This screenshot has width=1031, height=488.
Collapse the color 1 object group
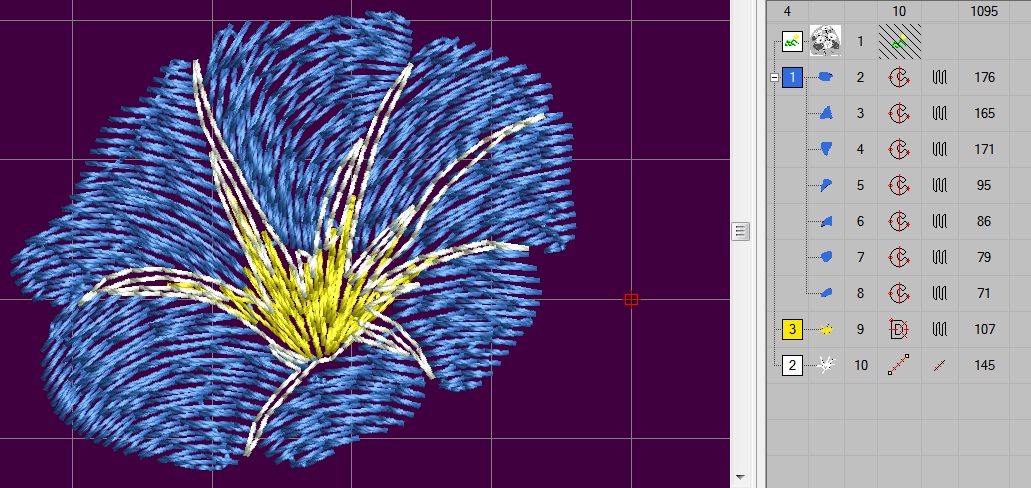point(774,78)
